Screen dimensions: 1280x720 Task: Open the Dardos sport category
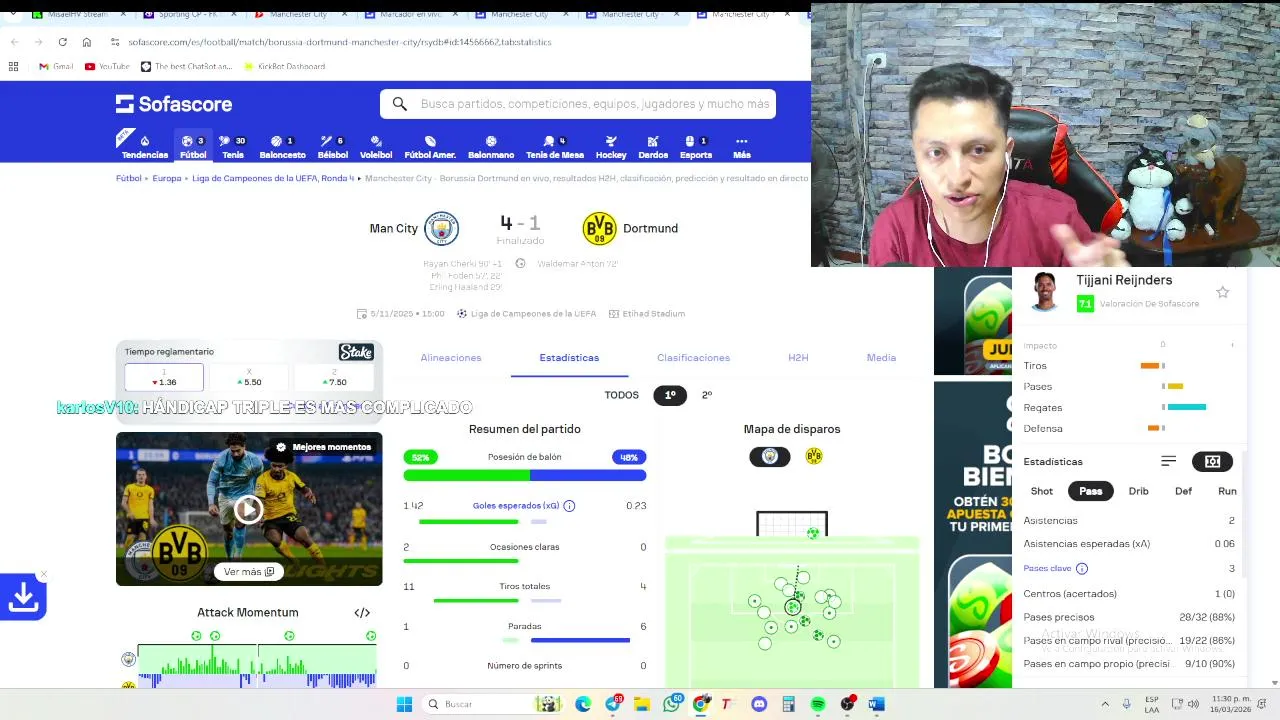653,147
